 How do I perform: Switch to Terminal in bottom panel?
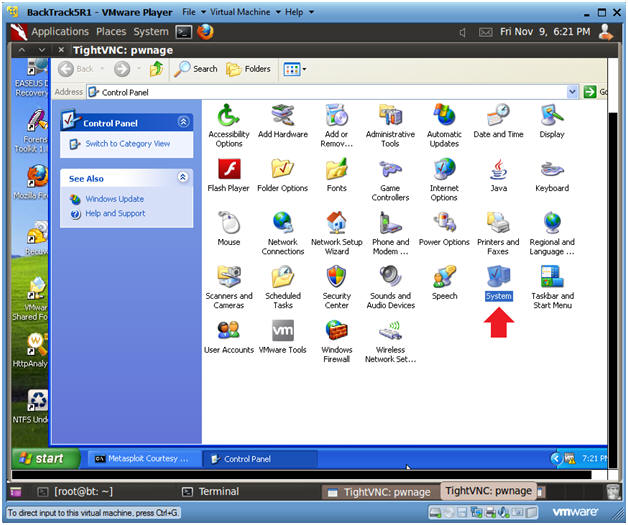pos(211,491)
